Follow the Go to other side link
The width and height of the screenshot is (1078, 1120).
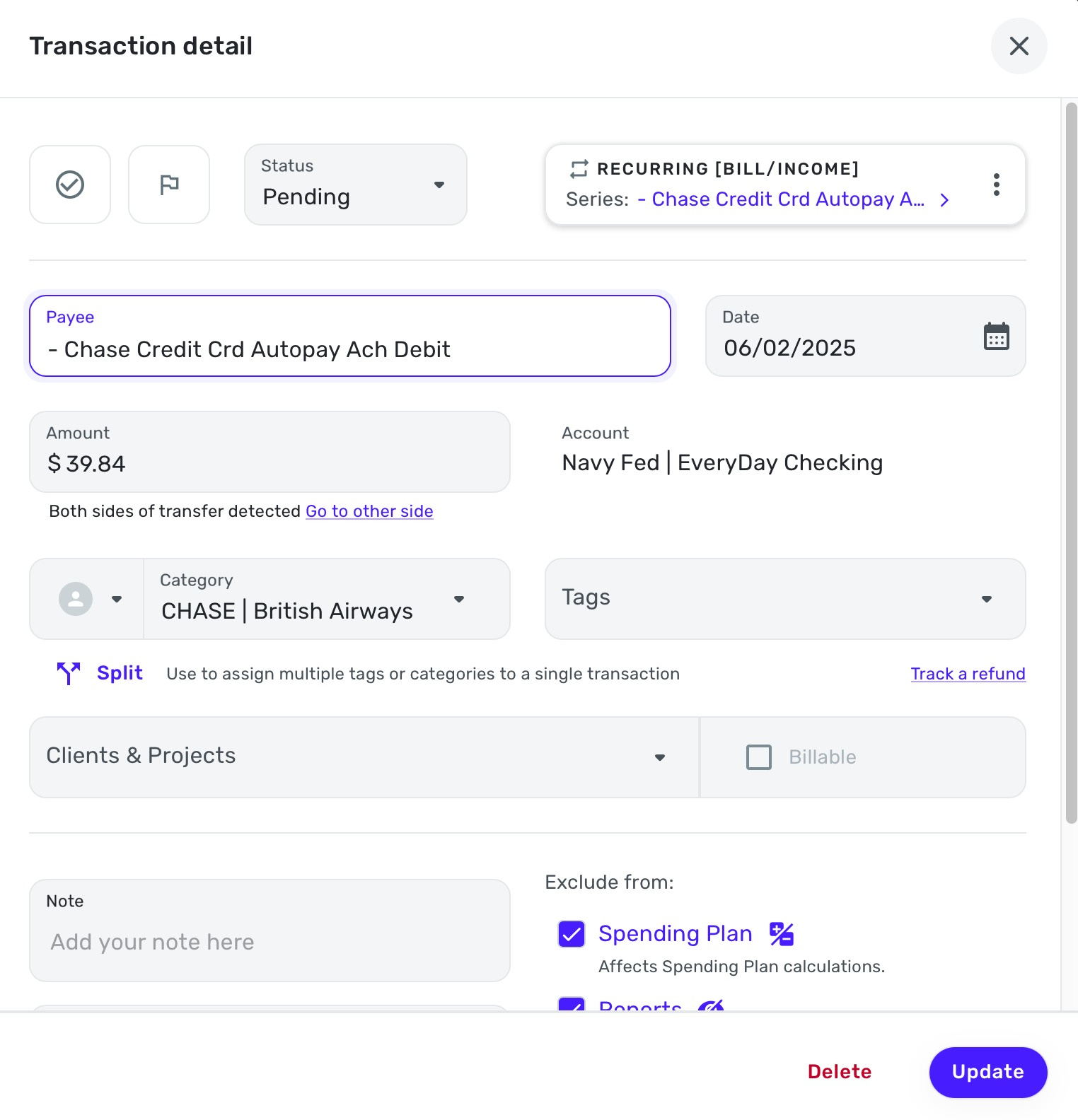[369, 511]
